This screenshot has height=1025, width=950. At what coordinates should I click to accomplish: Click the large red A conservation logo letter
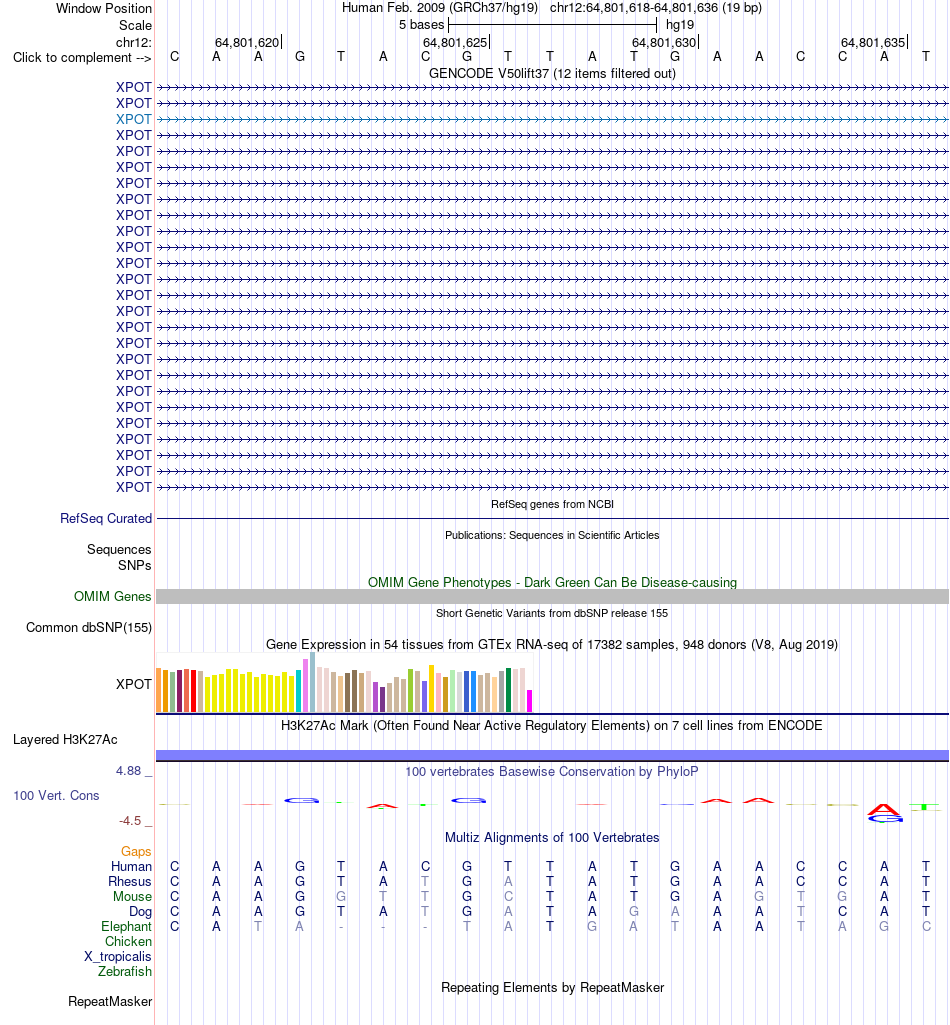pyautogui.click(x=884, y=810)
